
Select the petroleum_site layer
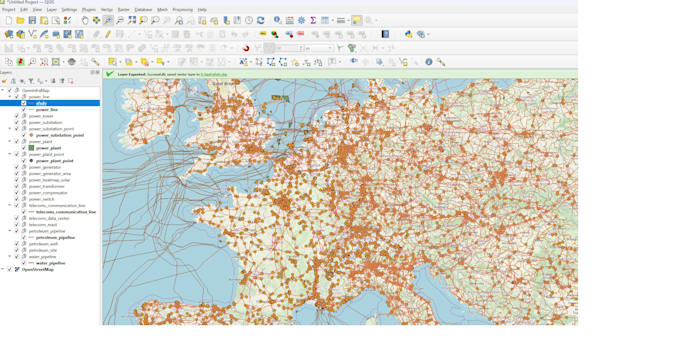42,250
